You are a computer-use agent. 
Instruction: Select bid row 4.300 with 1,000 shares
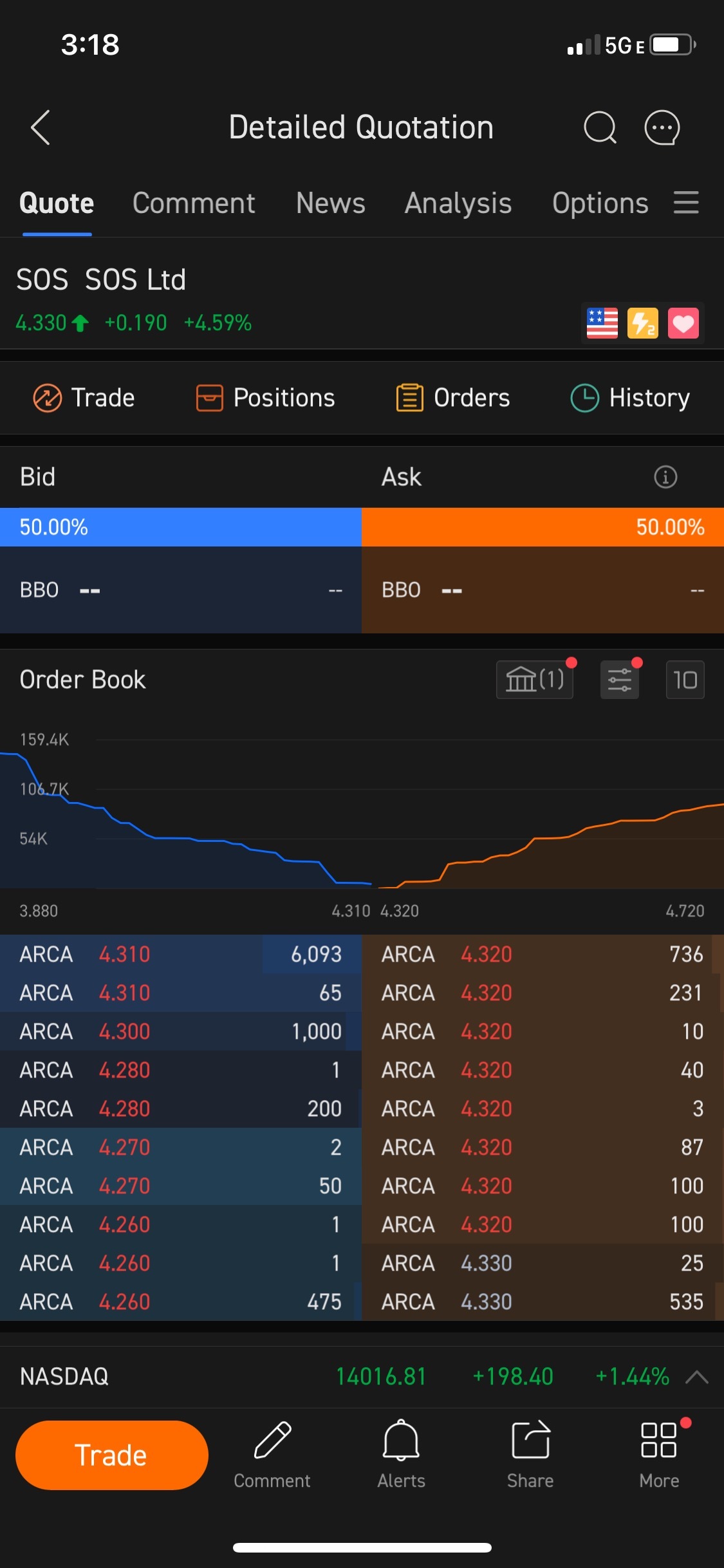181,1031
